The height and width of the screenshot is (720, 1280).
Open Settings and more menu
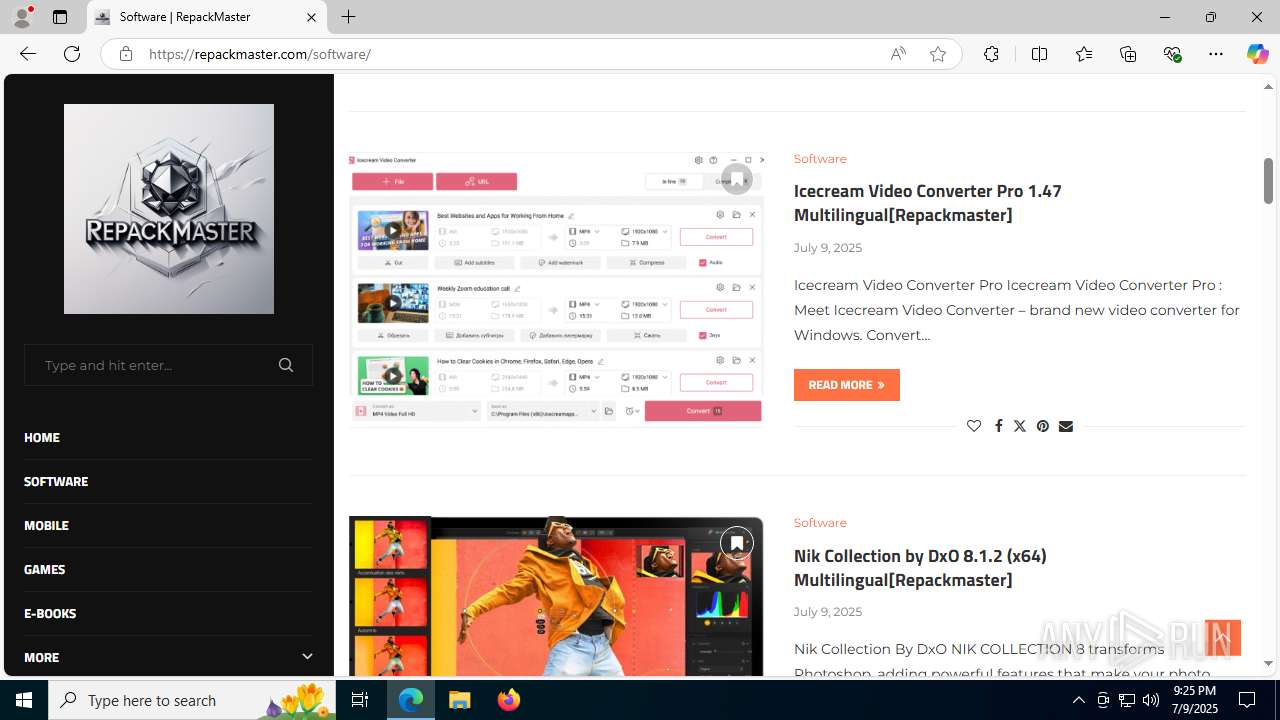[x=1216, y=54]
